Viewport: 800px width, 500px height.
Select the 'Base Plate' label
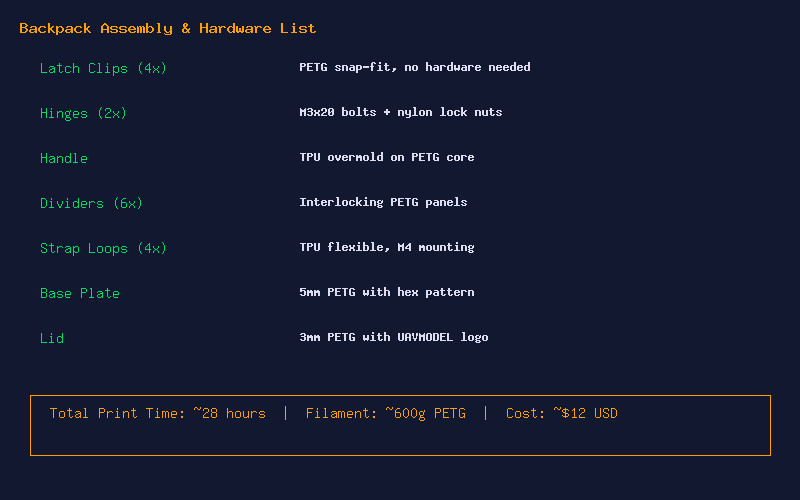(80, 293)
